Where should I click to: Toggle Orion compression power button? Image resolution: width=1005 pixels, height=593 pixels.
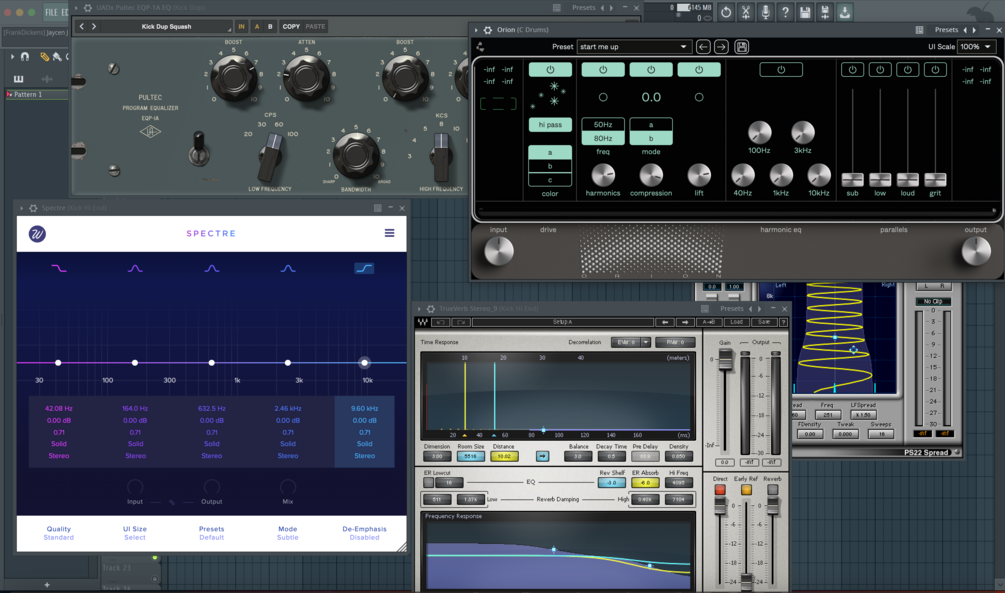click(651, 69)
